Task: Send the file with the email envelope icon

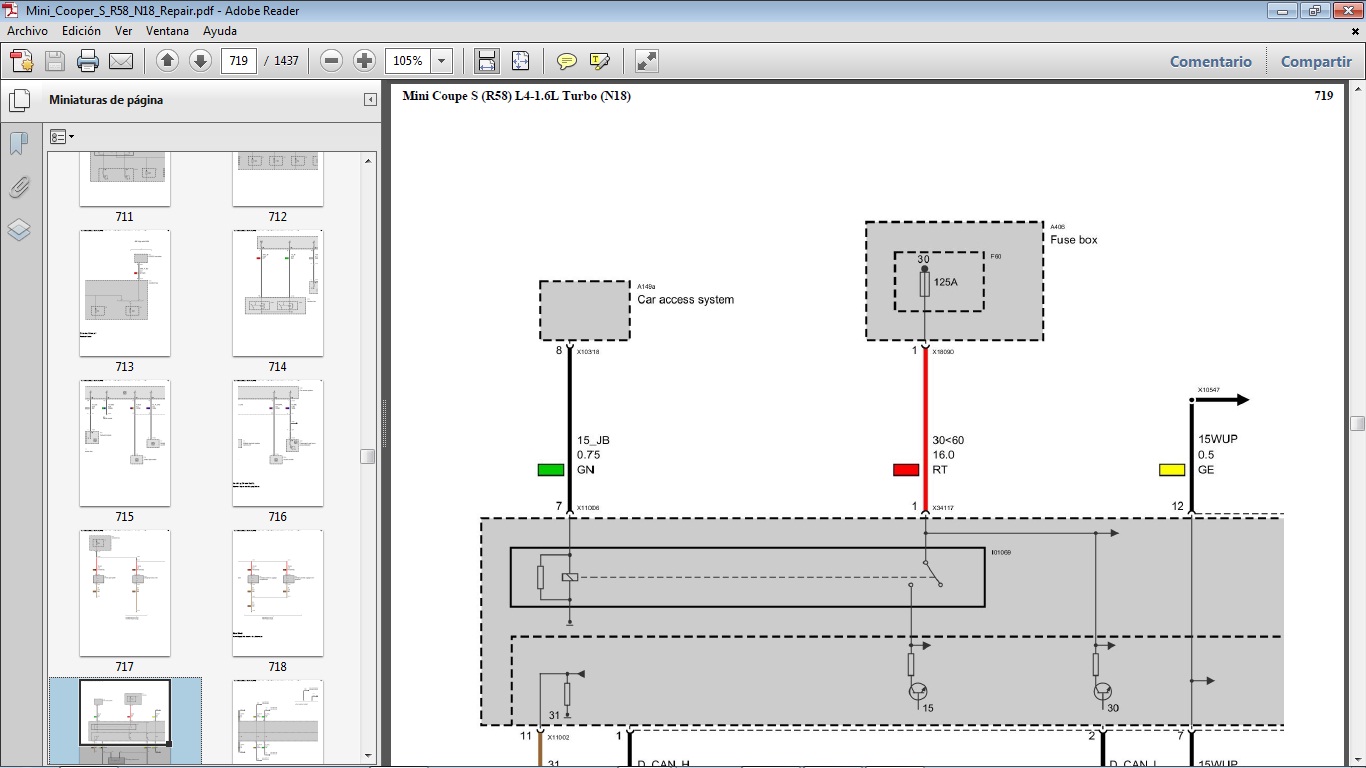Action: point(121,61)
